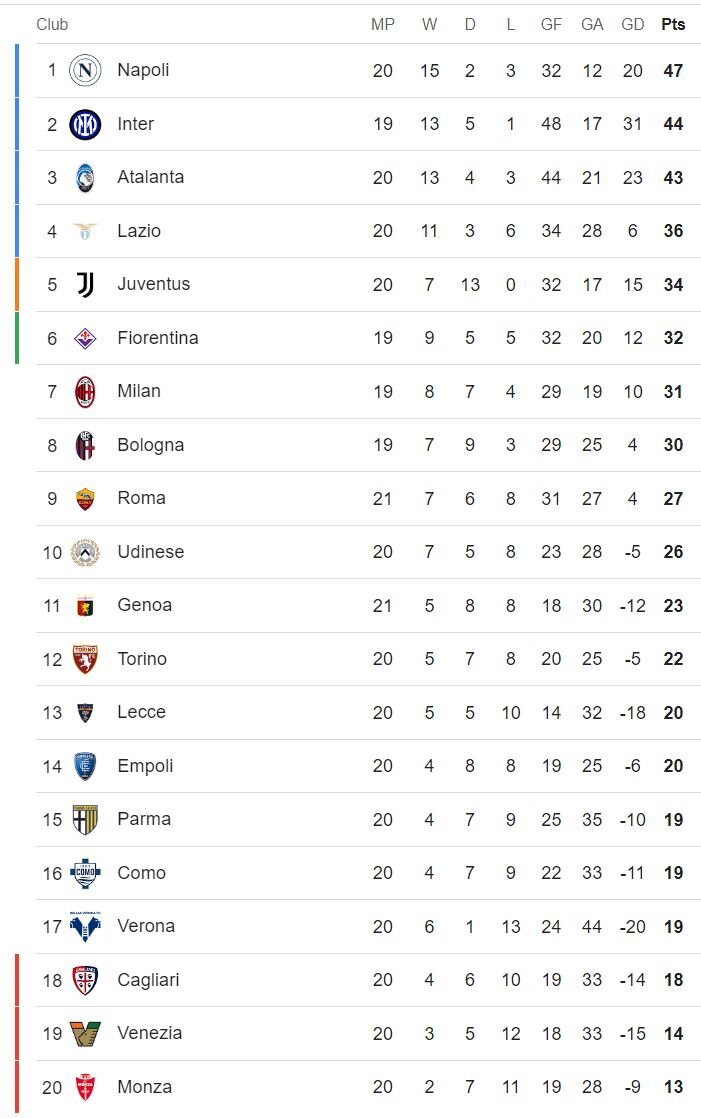This screenshot has height=1118, width=701.
Task: Click the Napoli club crest icon
Action: (85, 70)
